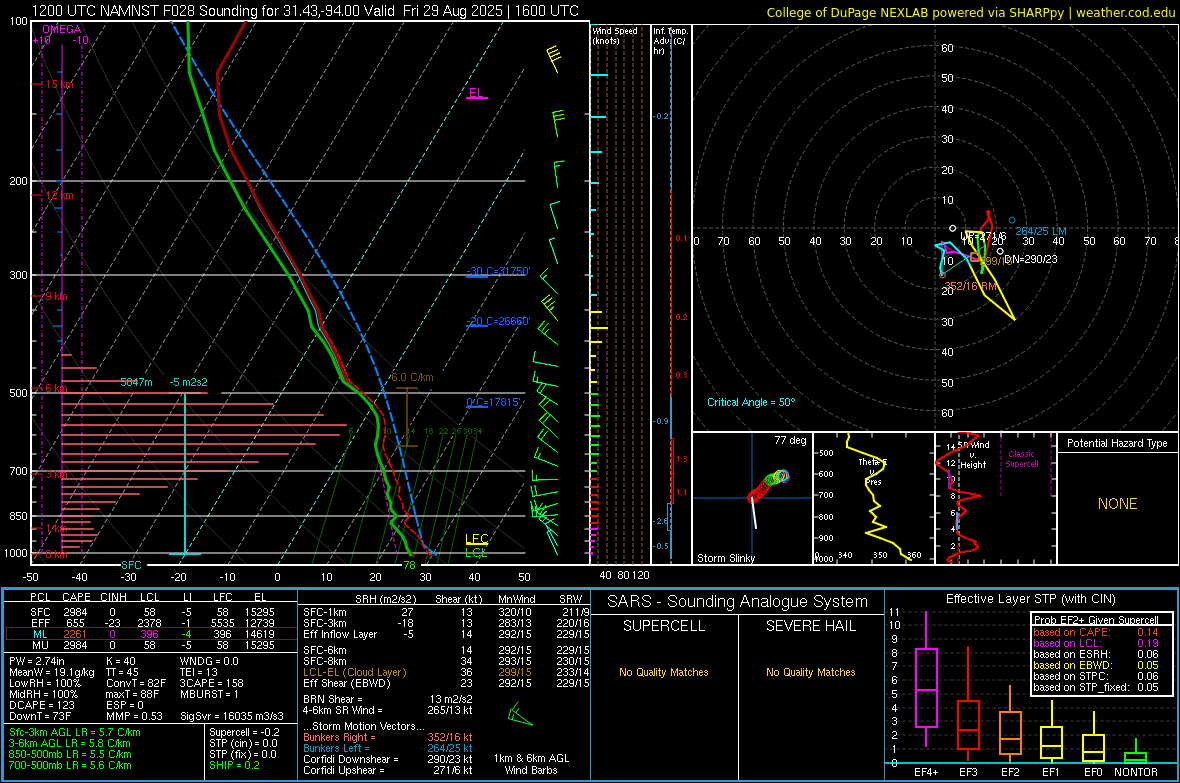1180x783 pixels.
Task: Click the green LCL label on the skew-T
Action: [x=476, y=553]
